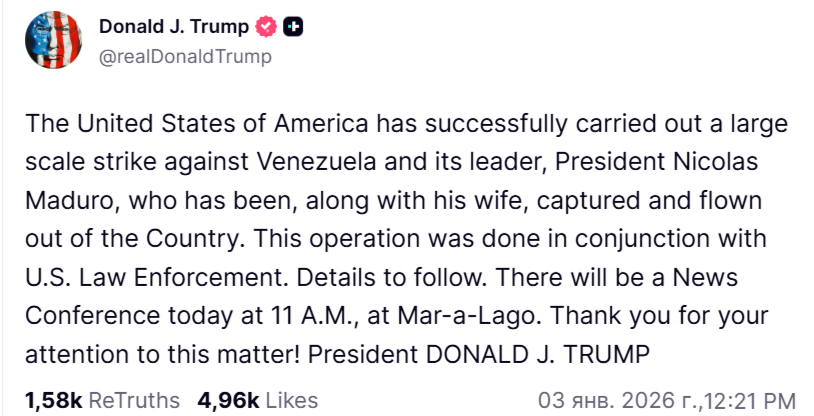Click the black plus badge beside name
The height and width of the screenshot is (416, 814).
(293, 29)
